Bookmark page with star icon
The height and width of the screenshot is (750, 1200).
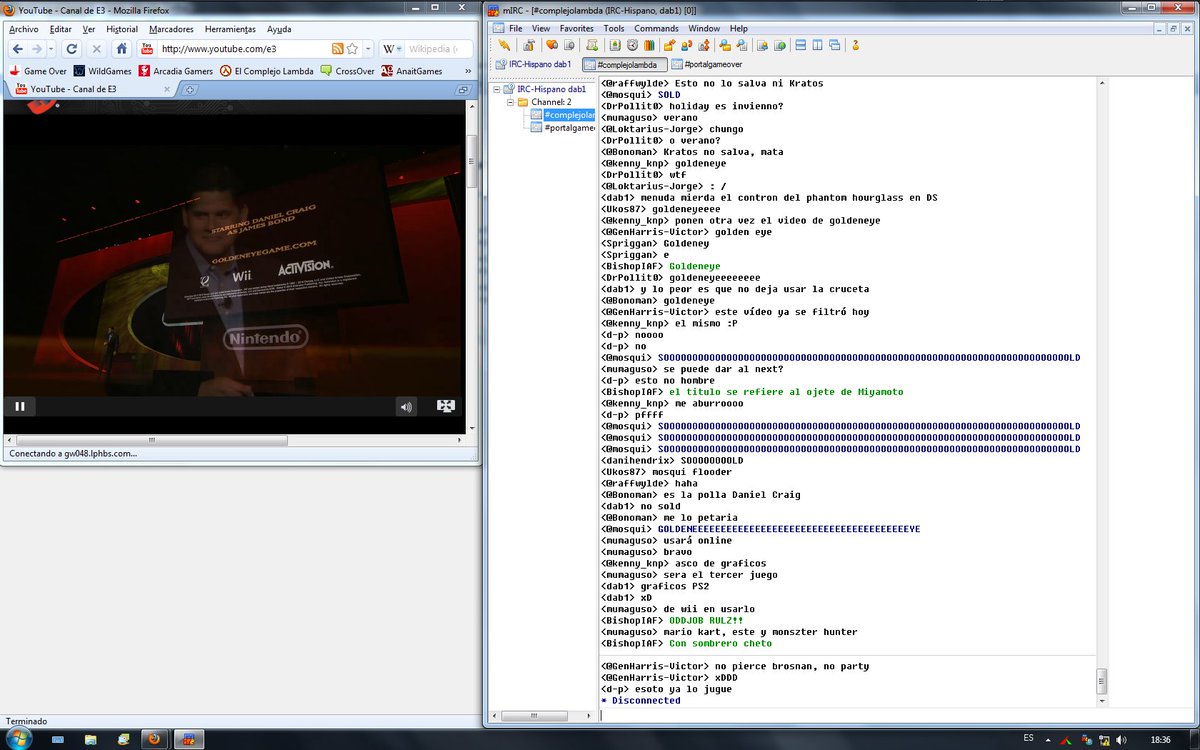click(352, 48)
